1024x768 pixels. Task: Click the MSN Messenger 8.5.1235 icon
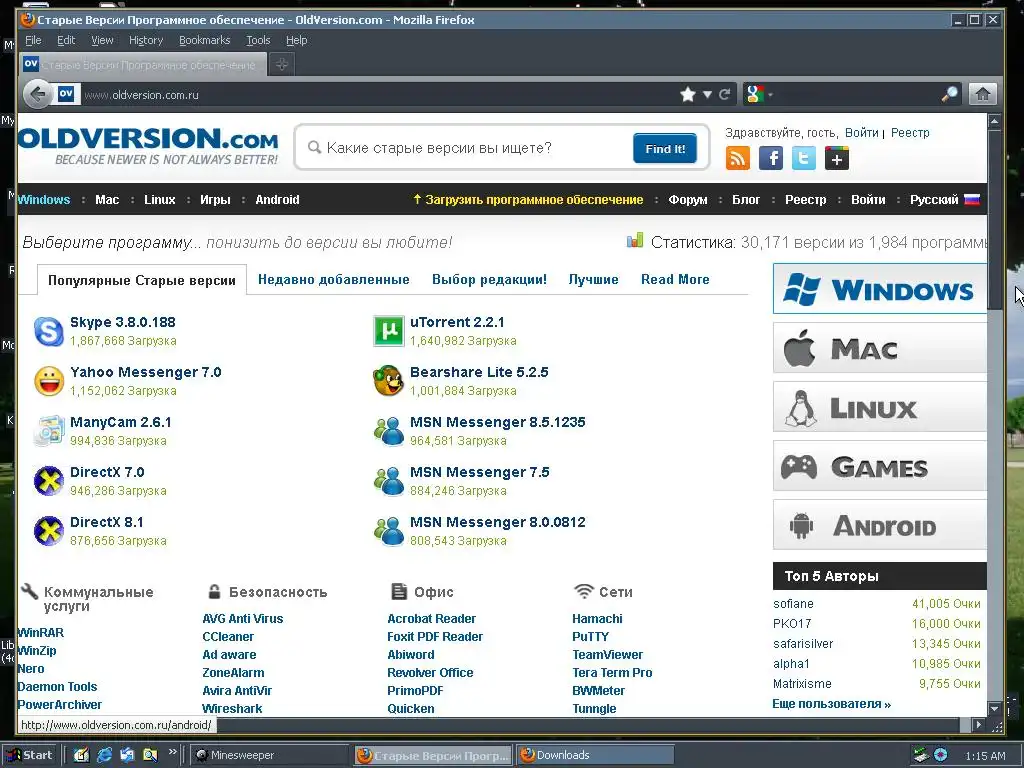(x=389, y=431)
